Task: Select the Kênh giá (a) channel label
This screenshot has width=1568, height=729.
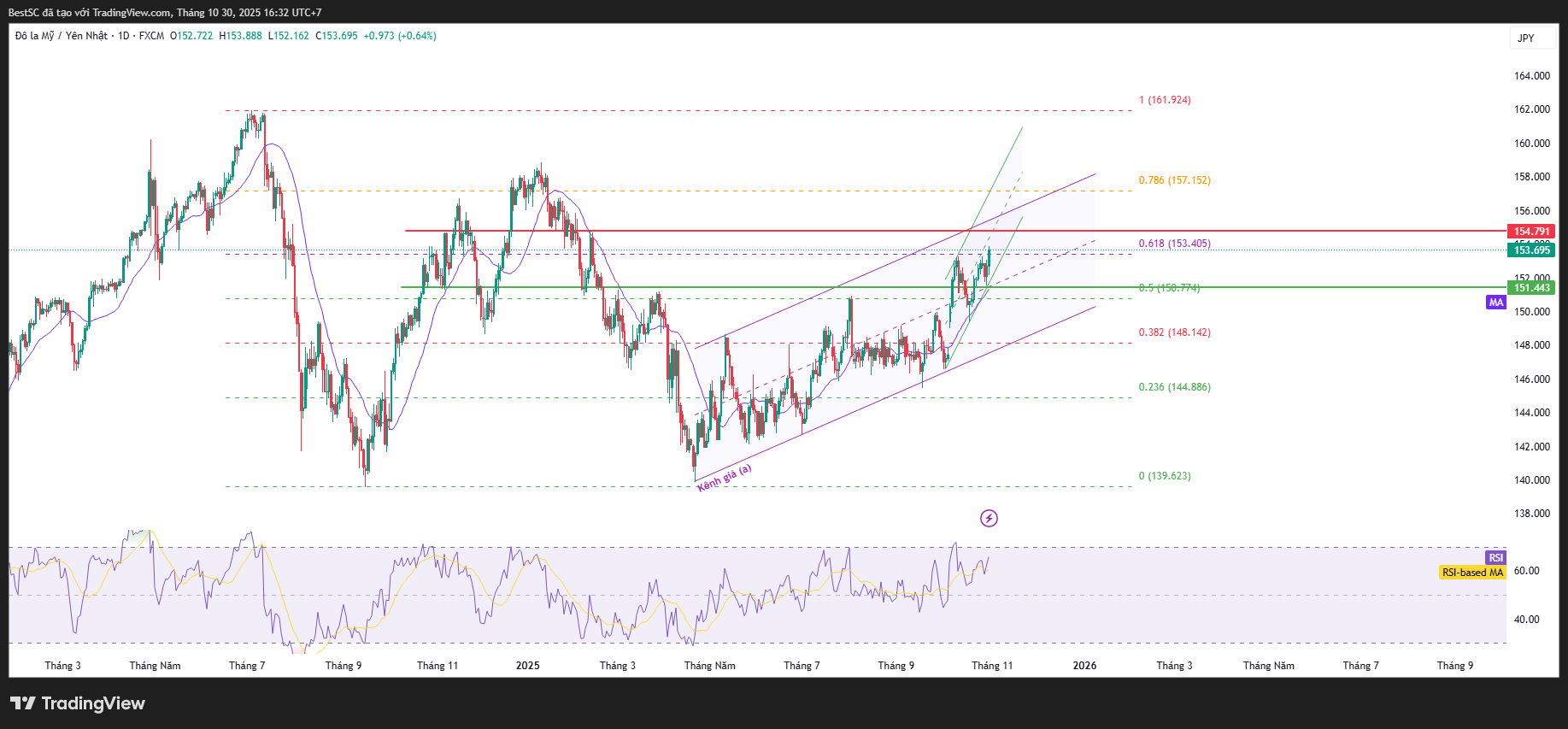Action: pos(725,478)
